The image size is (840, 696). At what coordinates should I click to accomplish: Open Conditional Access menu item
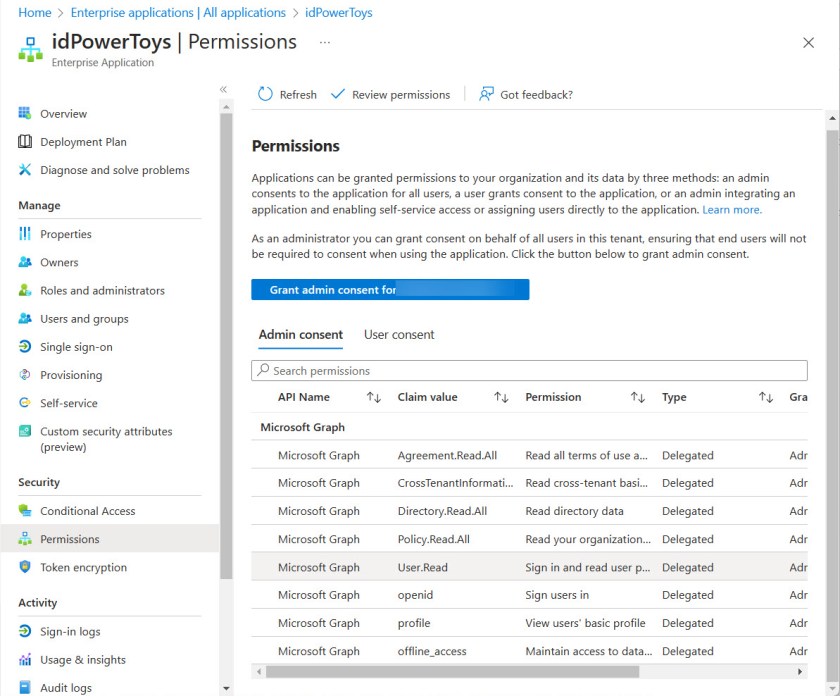(x=88, y=511)
